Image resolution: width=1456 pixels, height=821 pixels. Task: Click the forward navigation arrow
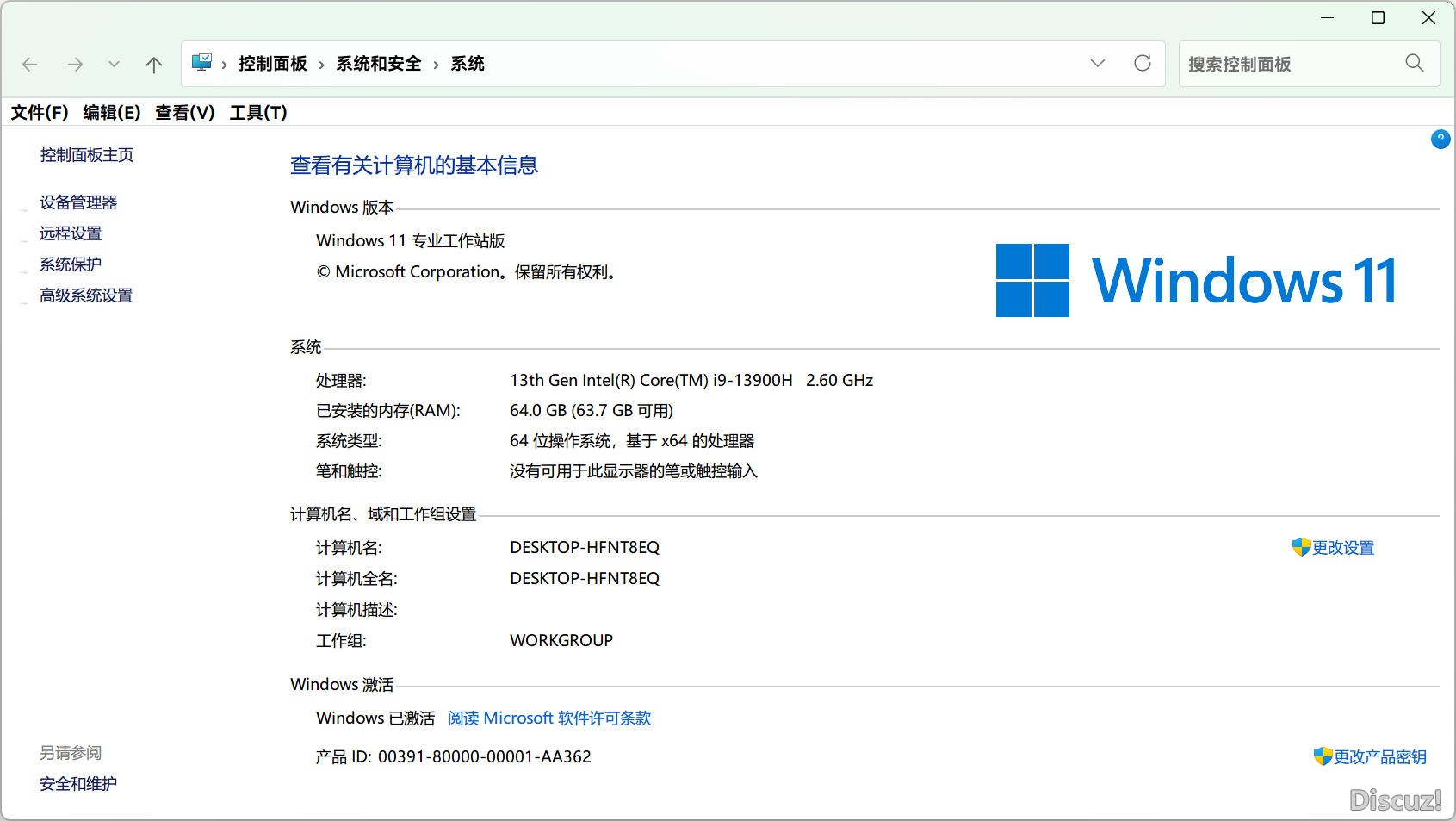coord(75,65)
